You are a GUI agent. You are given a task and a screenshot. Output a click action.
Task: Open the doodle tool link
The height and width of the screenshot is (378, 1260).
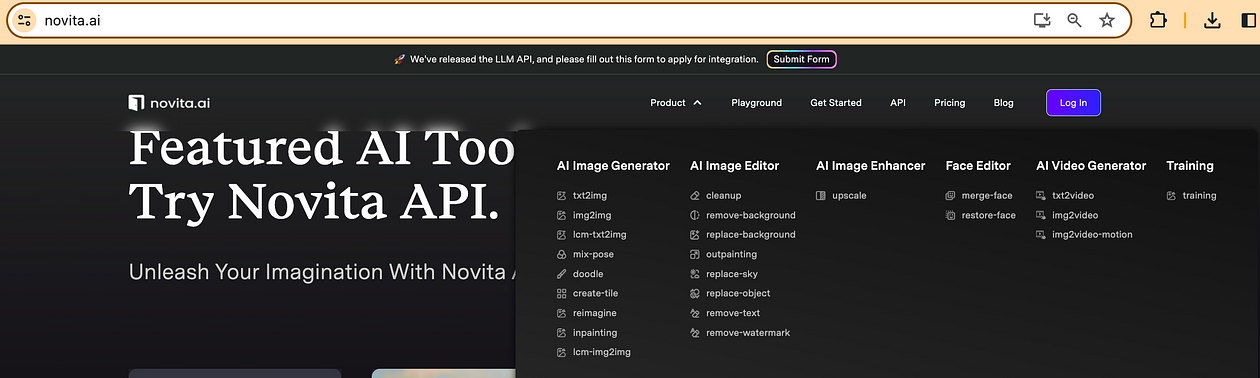pos(588,274)
